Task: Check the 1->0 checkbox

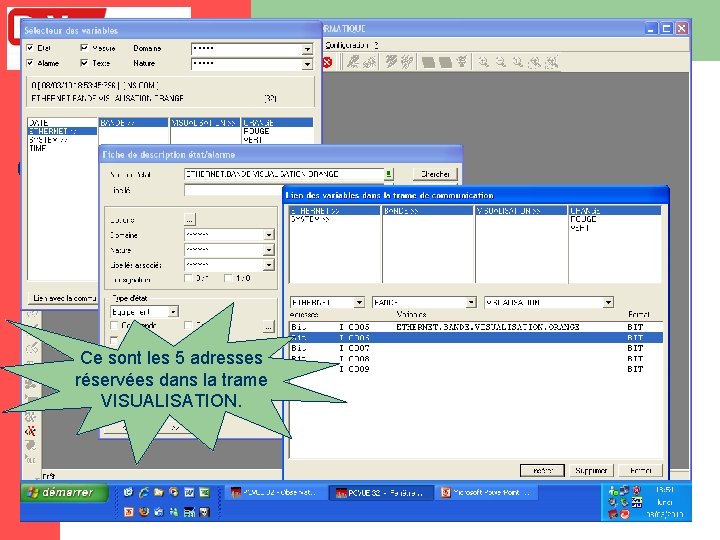Action: [x=228, y=278]
